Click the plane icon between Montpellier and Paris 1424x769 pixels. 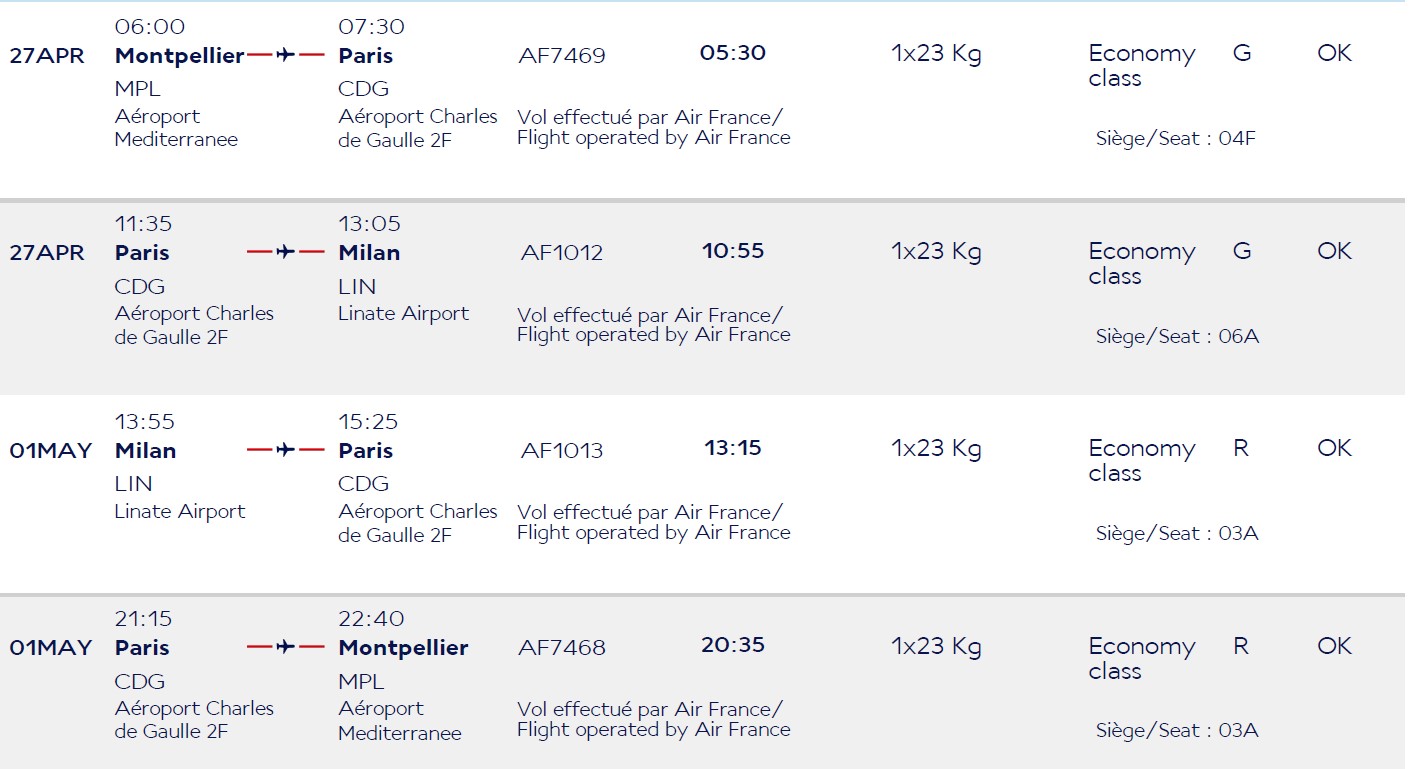click(x=286, y=55)
